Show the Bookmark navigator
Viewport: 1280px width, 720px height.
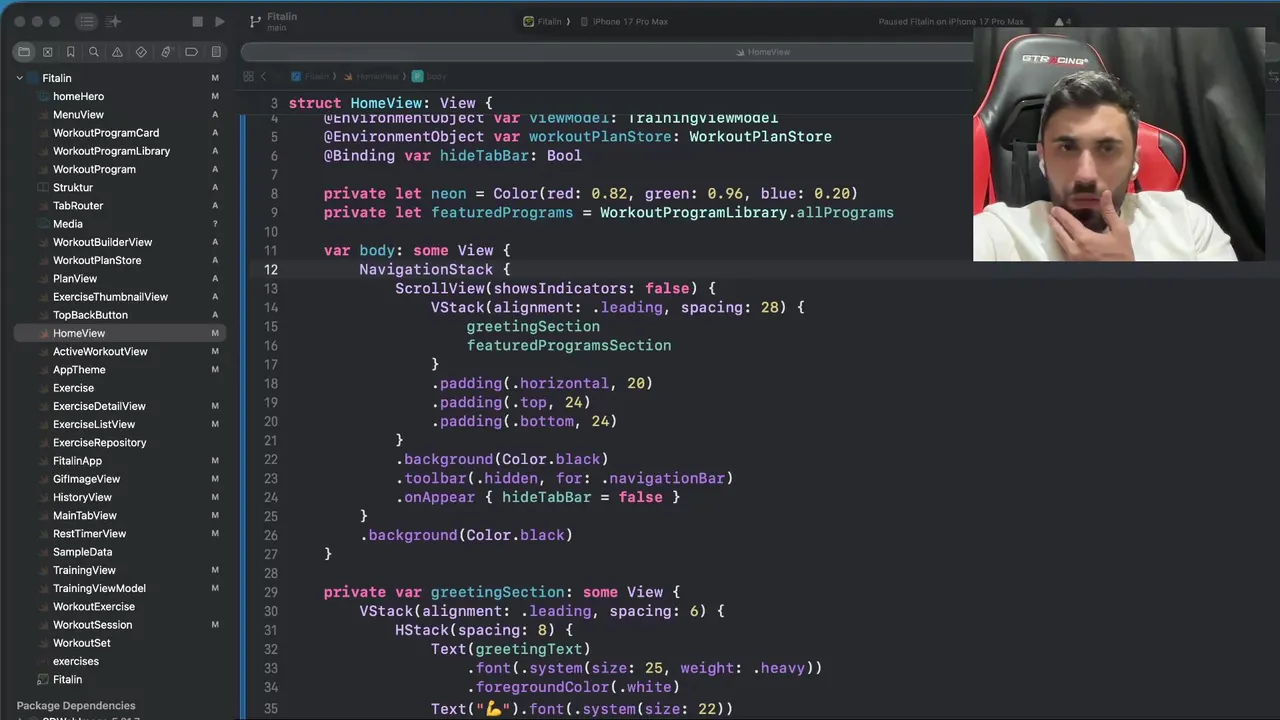pos(70,52)
